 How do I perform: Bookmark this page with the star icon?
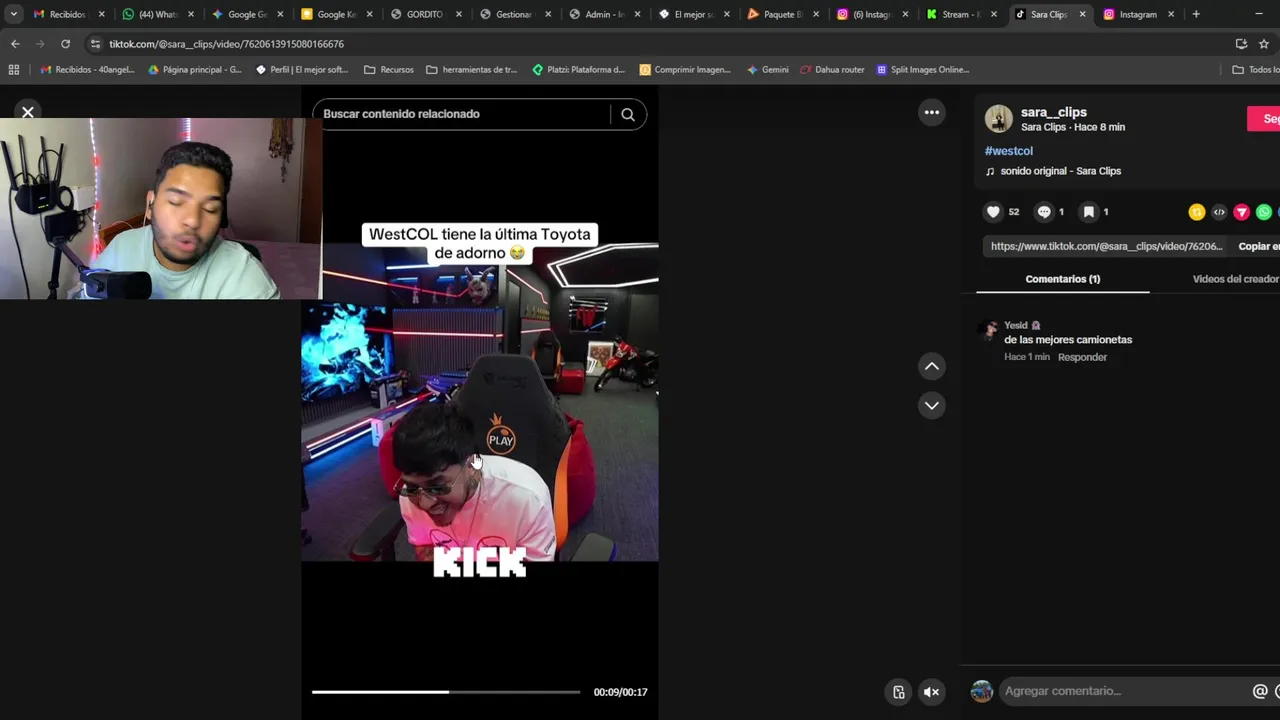[x=1264, y=44]
